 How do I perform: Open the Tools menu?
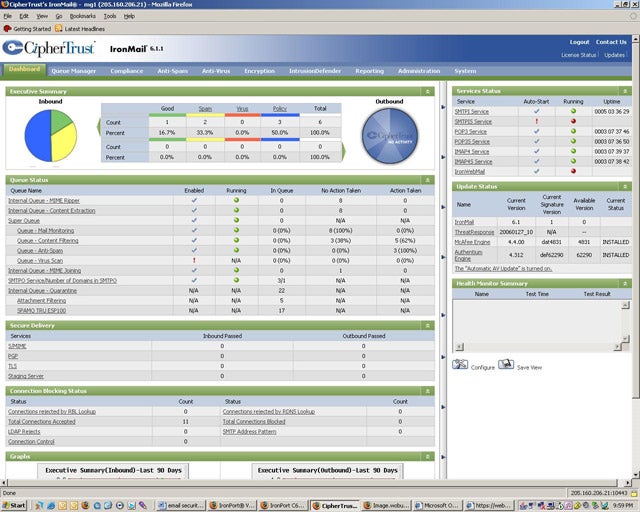pos(110,16)
